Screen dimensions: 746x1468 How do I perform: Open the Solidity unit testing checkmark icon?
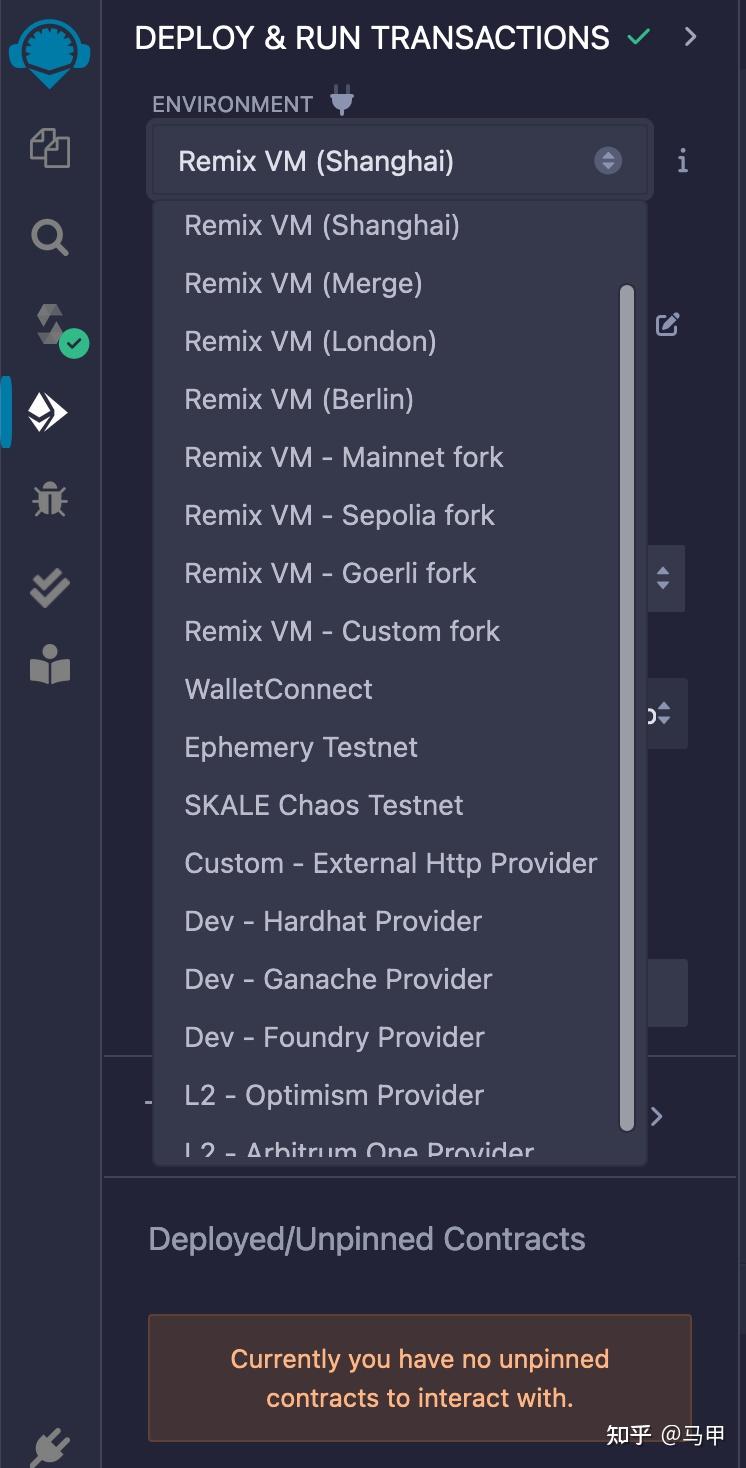coord(49,588)
